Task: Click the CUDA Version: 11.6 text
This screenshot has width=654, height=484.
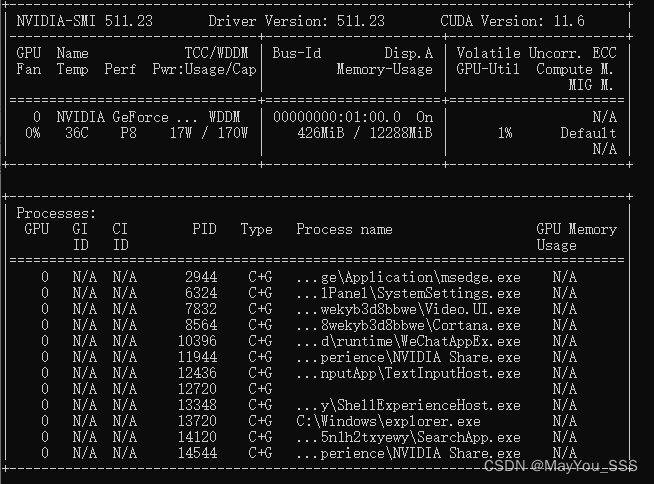Action: 512,21
